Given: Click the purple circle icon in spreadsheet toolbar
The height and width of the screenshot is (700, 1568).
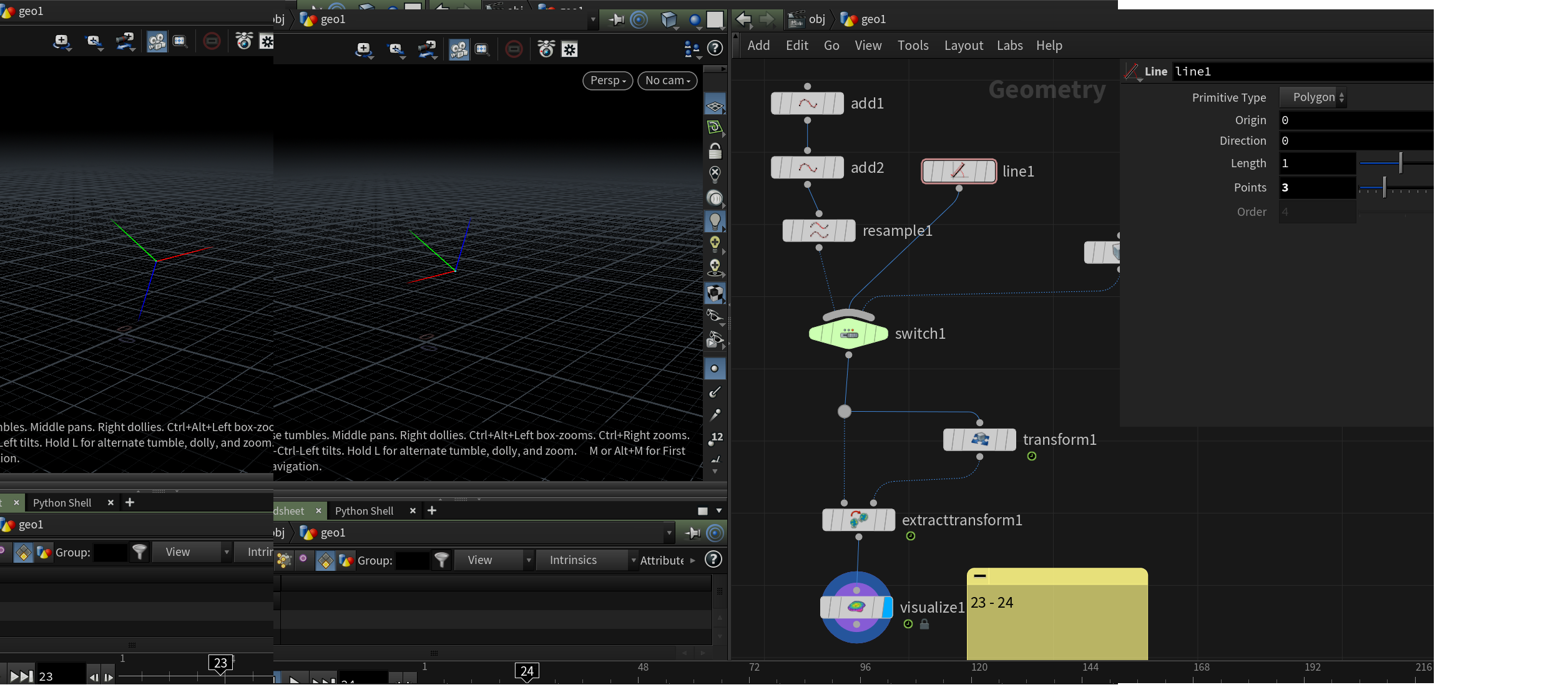Looking at the screenshot, I should 303,559.
